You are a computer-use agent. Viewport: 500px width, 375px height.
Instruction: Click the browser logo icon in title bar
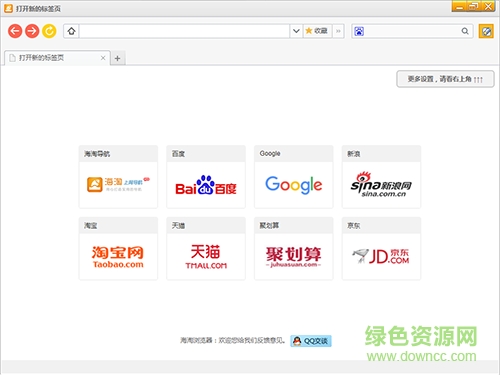(x=8, y=9)
